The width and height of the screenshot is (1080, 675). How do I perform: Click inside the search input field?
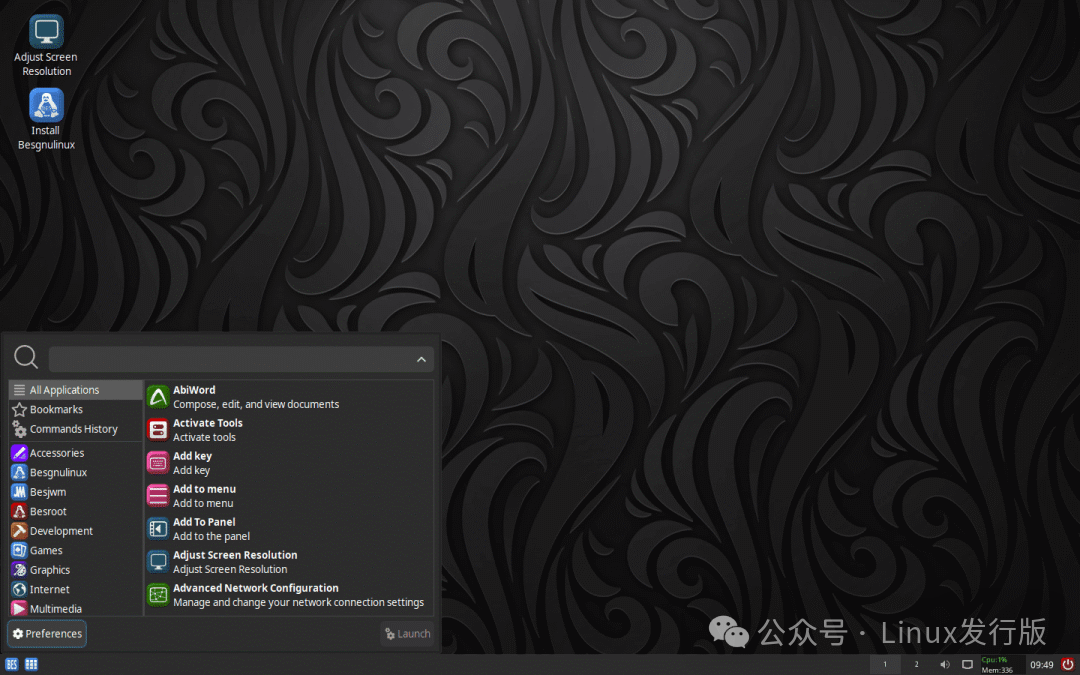point(230,357)
